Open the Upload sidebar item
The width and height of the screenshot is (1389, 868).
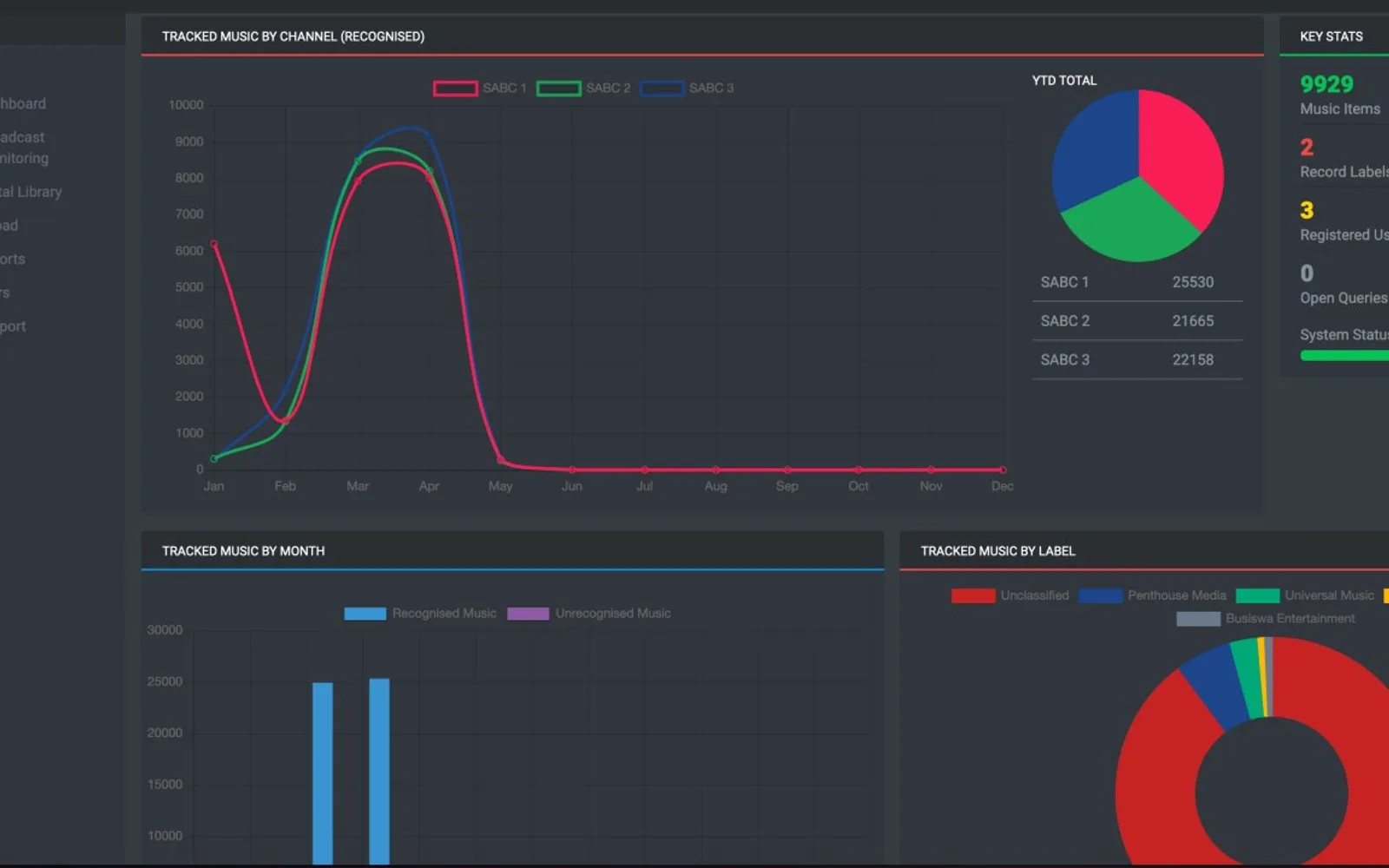[x=10, y=226]
